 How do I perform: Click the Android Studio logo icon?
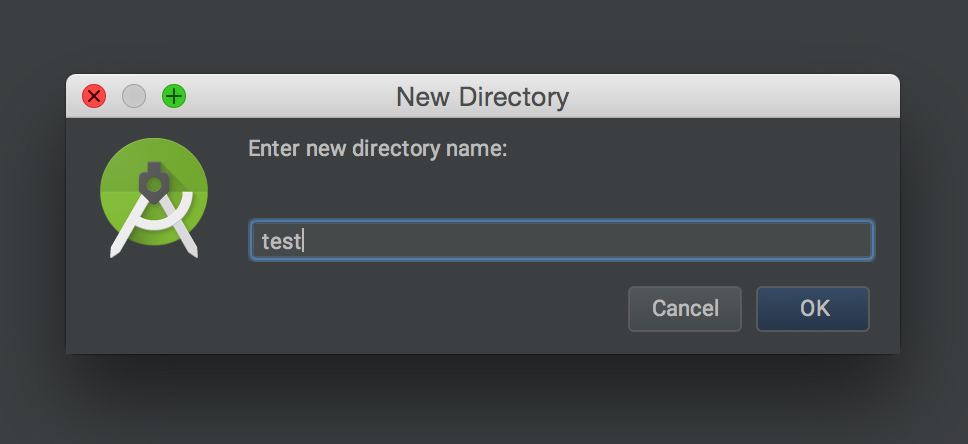coord(154,198)
